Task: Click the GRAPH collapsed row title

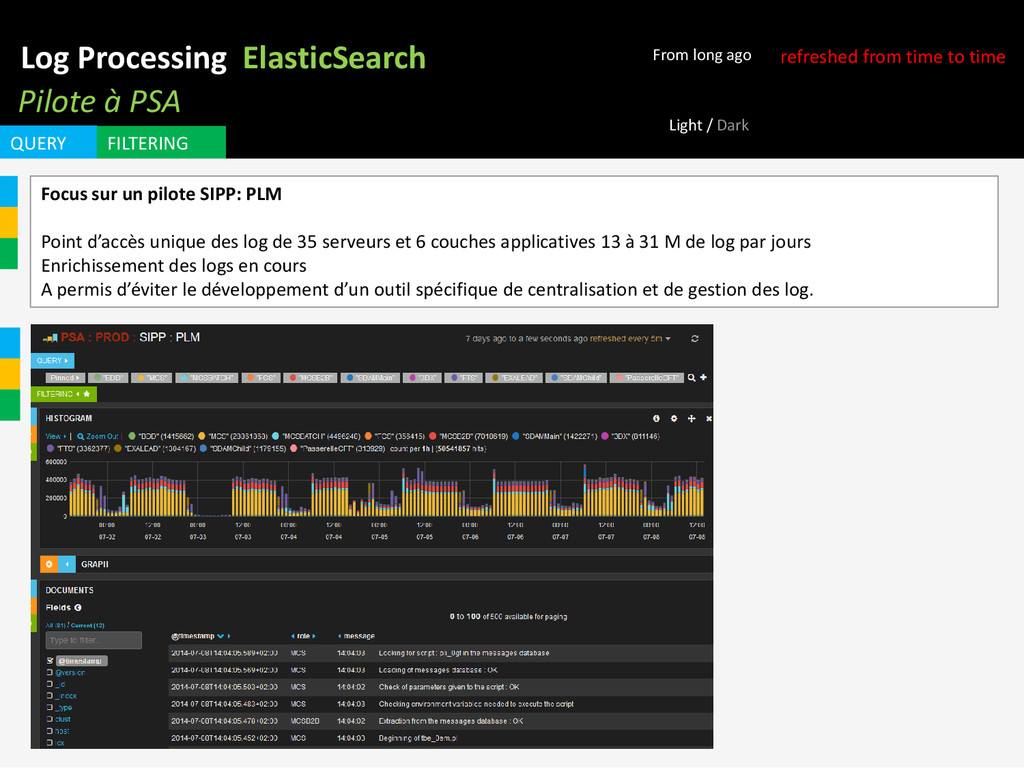Action: click(95, 564)
